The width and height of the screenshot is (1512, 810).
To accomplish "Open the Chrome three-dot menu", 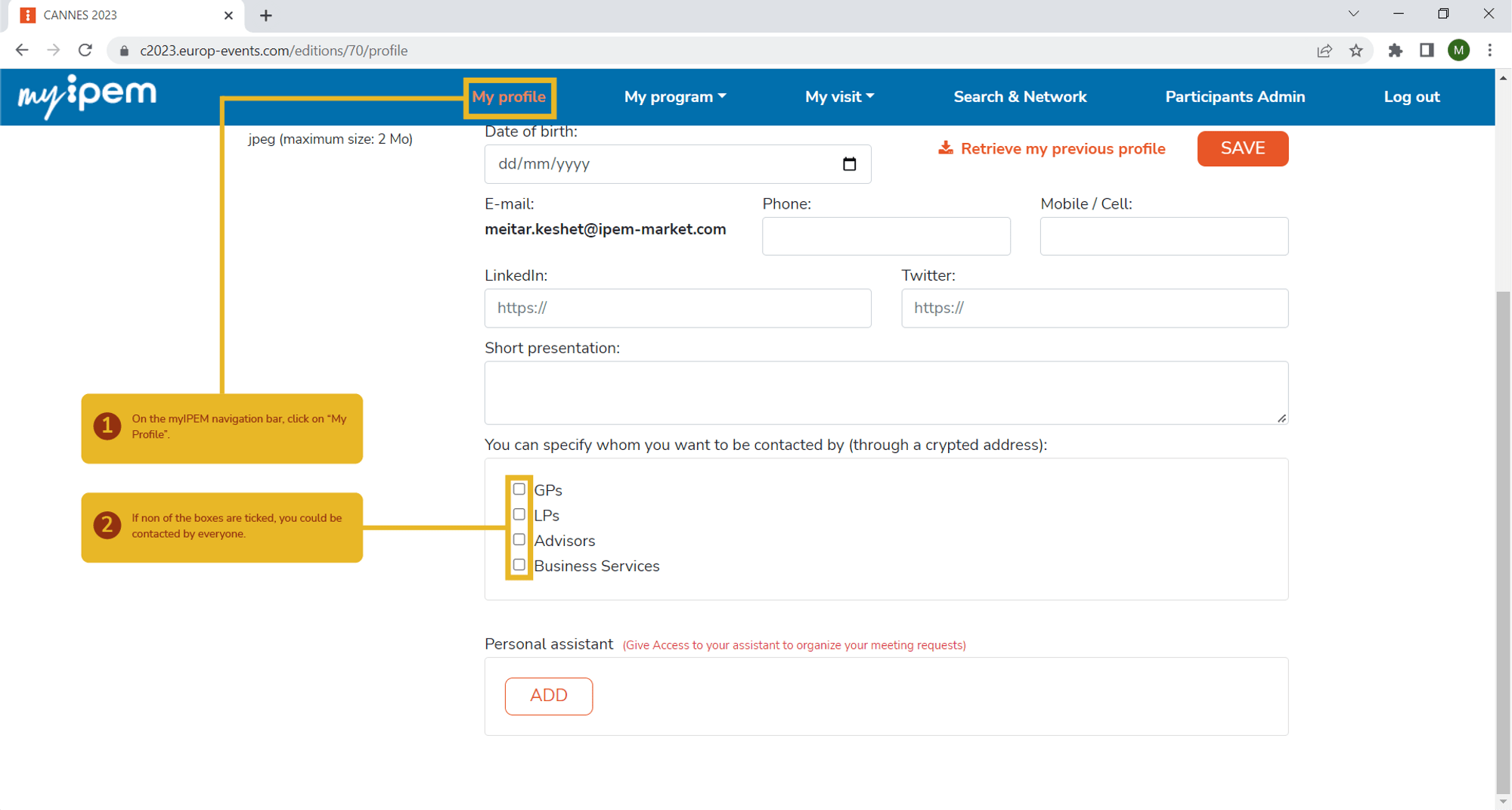I will (x=1489, y=51).
